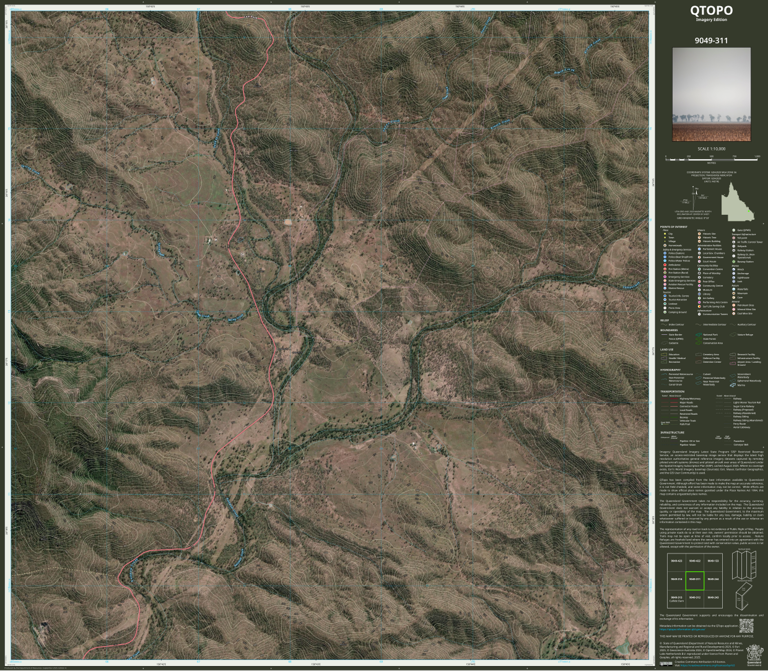
Task: Click the SCALE 1:10,000 label
Action: (711, 149)
